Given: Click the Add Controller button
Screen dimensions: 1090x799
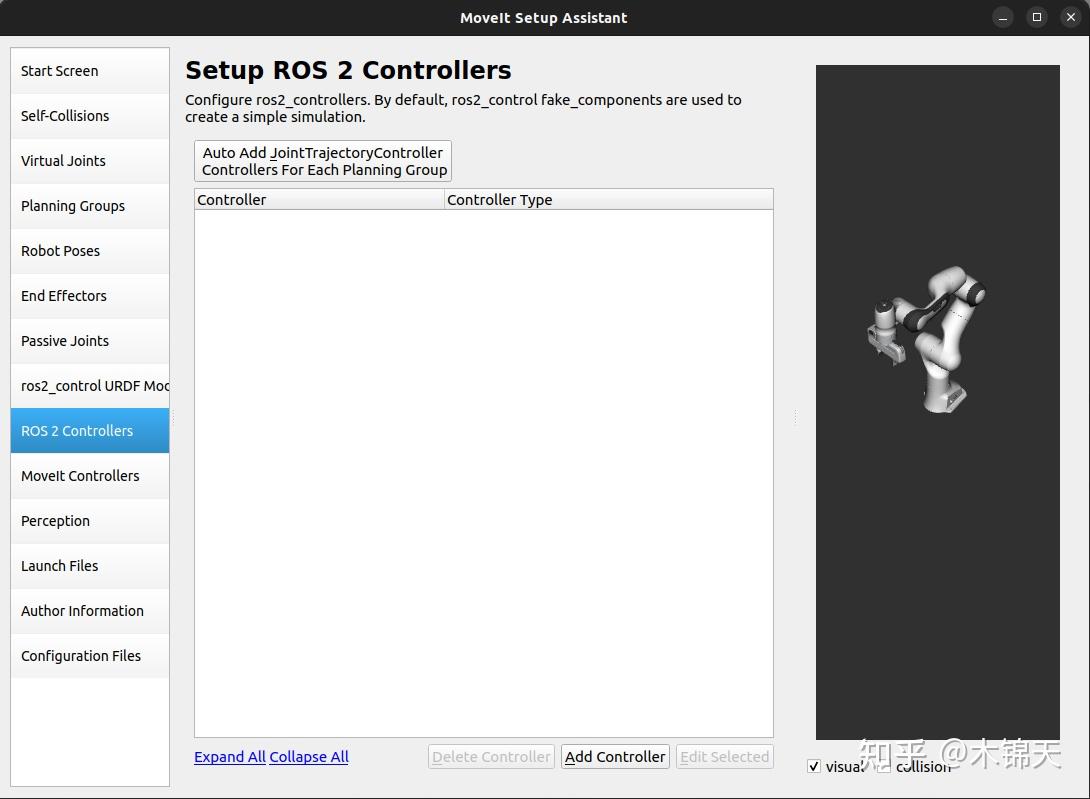Looking at the screenshot, I should click(x=614, y=757).
